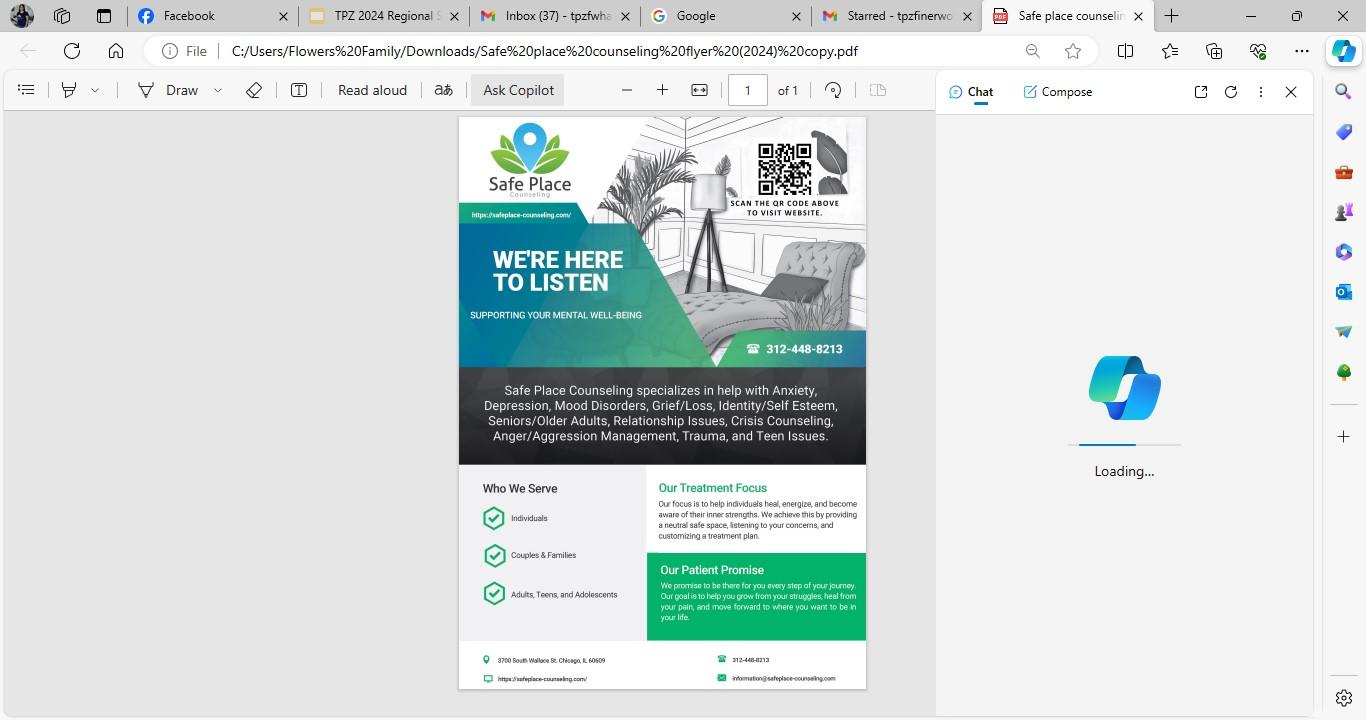Close the Google tab
Screen dimensions: 1366x720
(797, 16)
